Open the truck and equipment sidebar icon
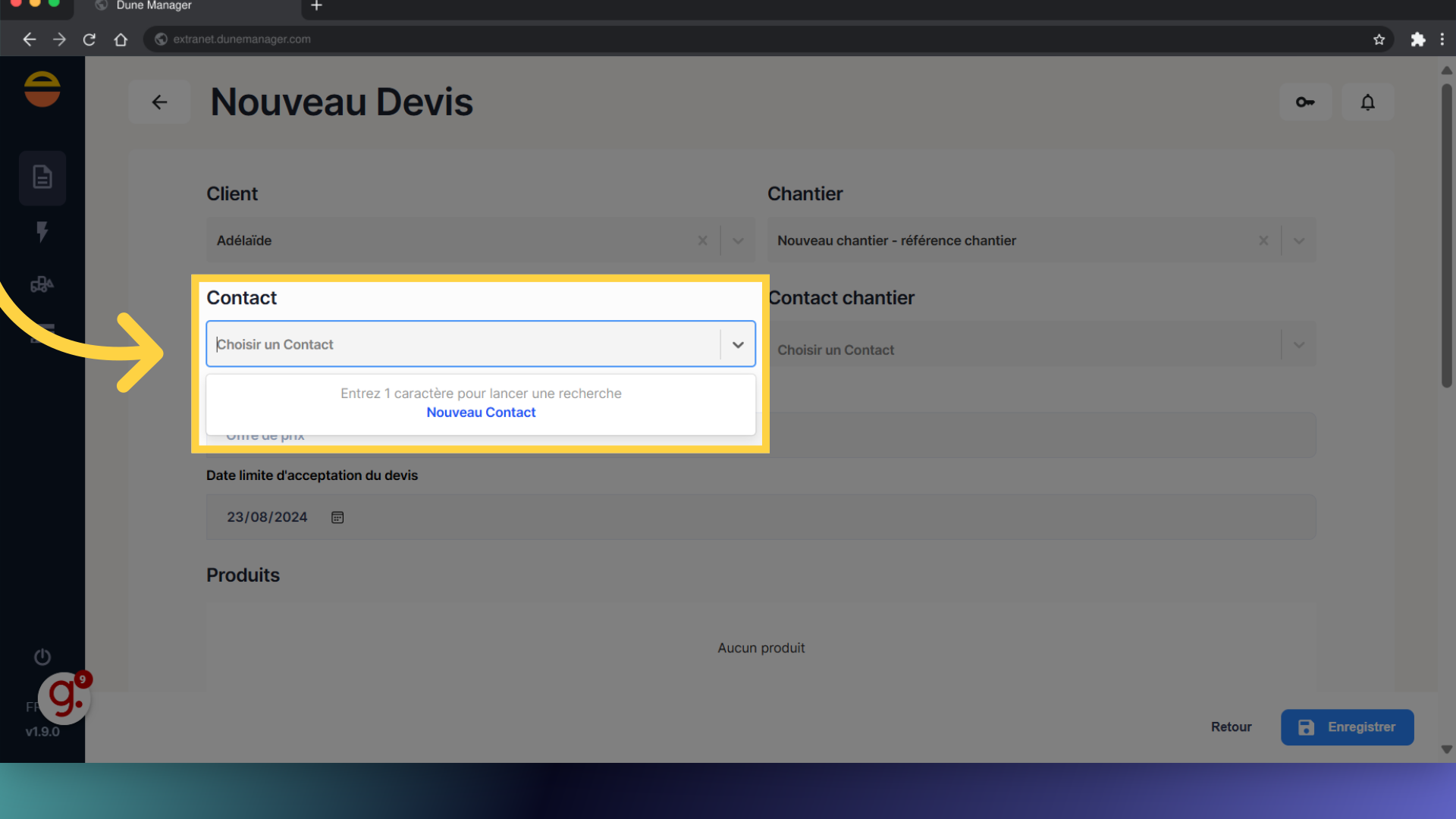 point(42,284)
